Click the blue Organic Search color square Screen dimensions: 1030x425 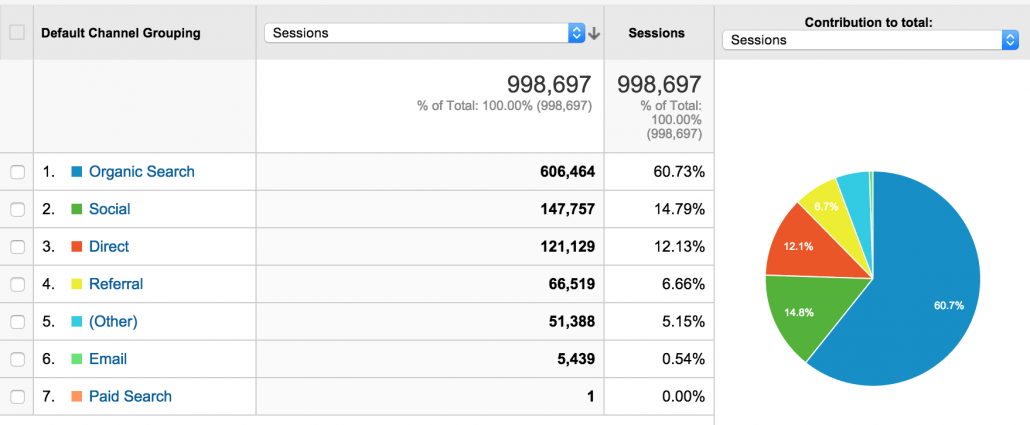pyautogui.click(x=76, y=172)
